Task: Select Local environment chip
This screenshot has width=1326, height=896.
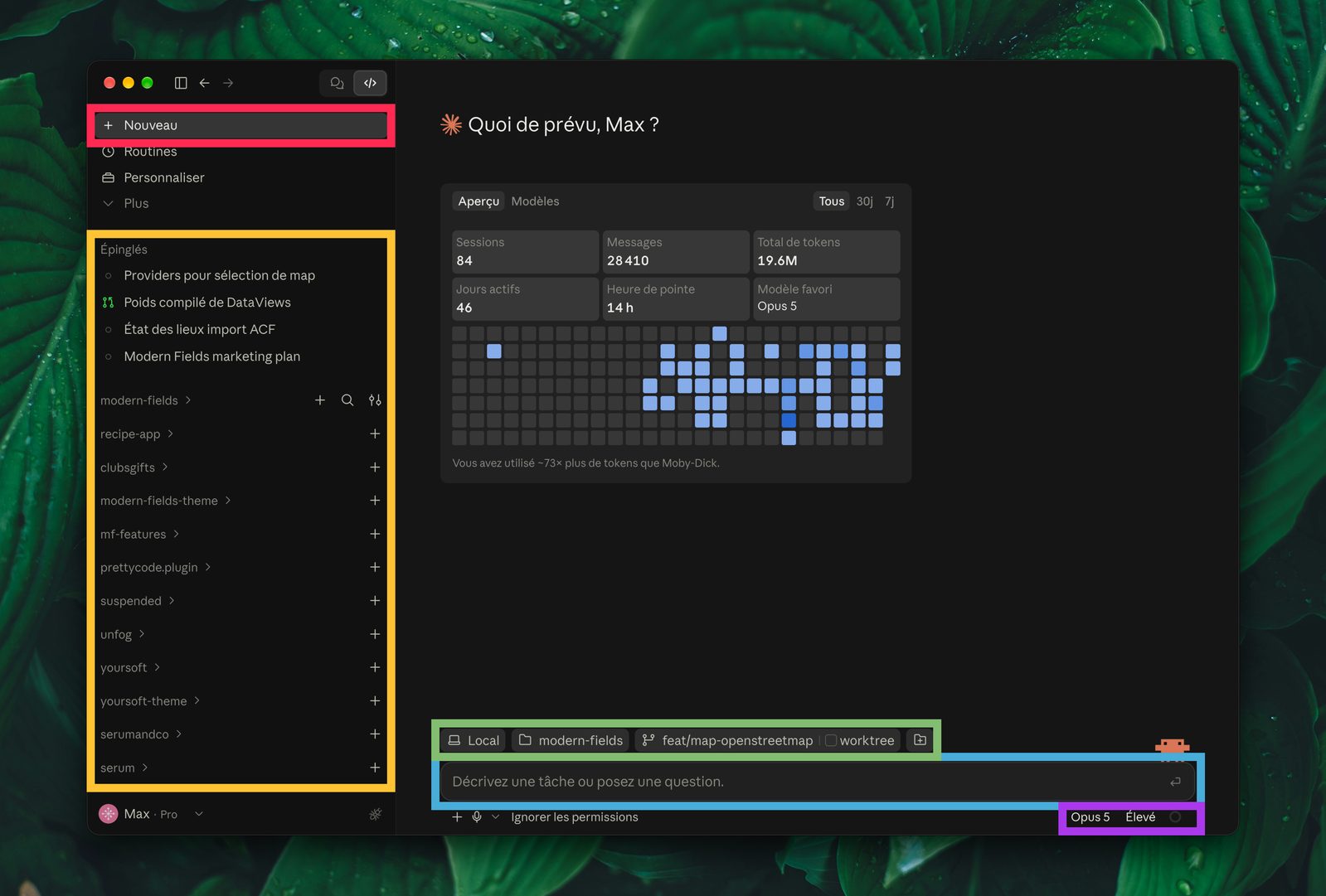Action: [474, 740]
